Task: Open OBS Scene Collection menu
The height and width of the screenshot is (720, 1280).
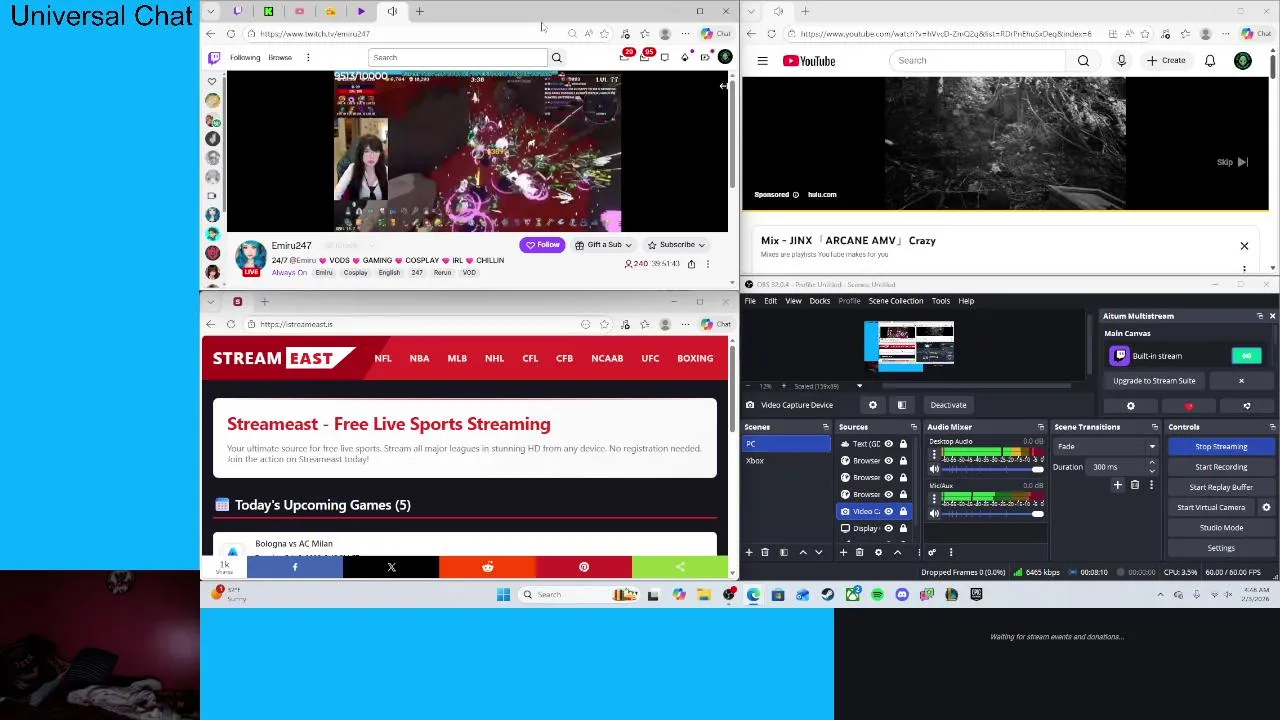Action: tap(896, 301)
